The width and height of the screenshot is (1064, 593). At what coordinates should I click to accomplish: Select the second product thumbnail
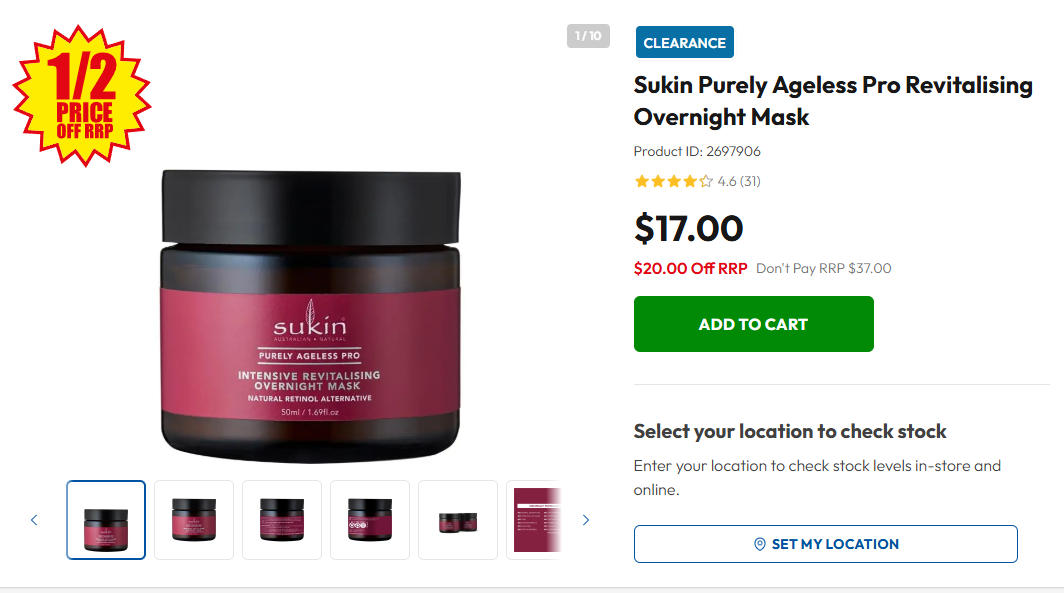(x=194, y=520)
